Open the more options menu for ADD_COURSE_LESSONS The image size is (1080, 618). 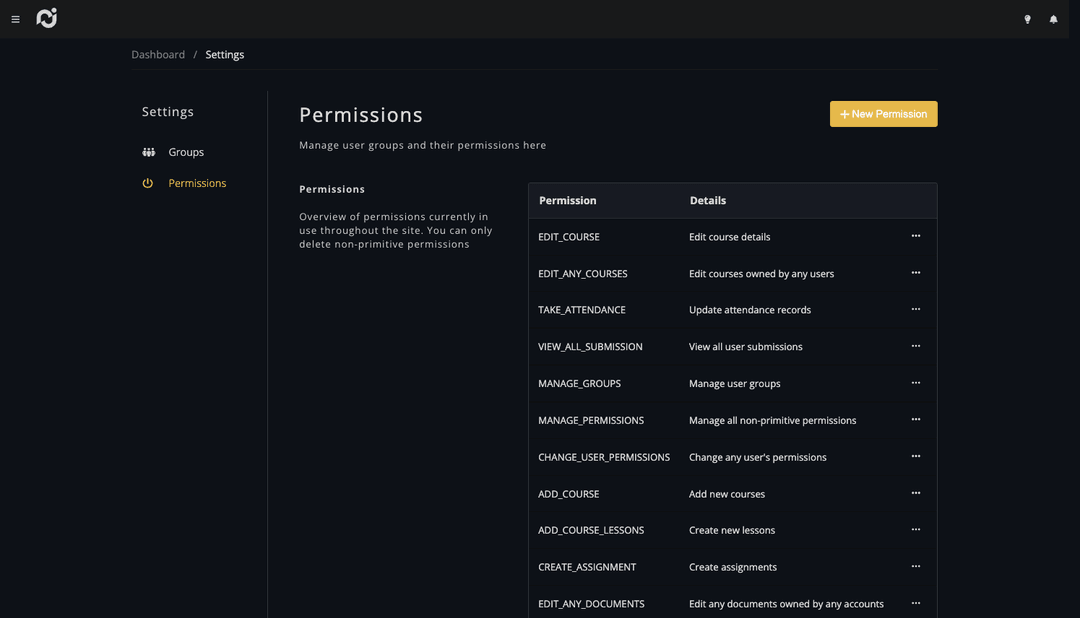(915, 529)
